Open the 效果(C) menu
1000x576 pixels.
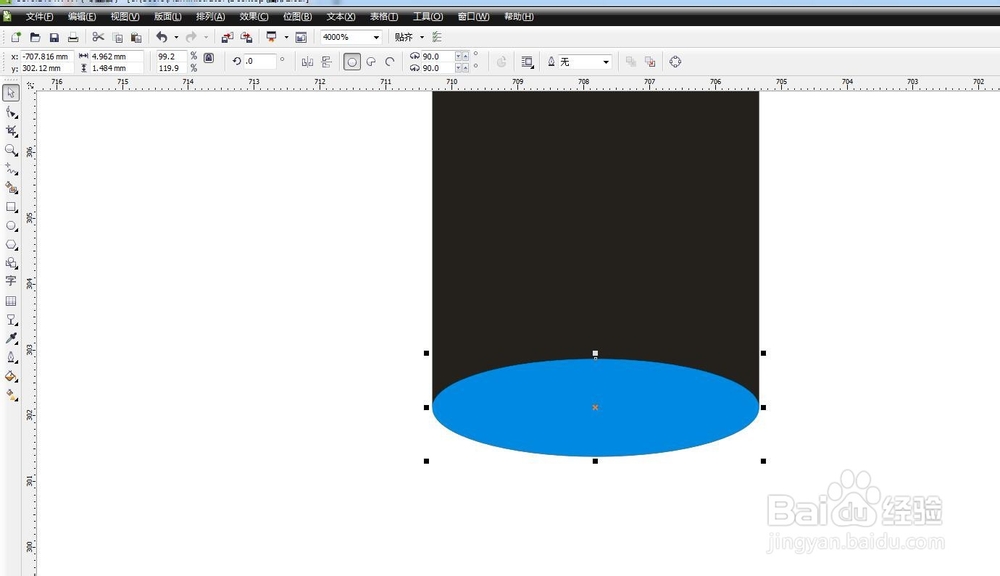tap(254, 17)
